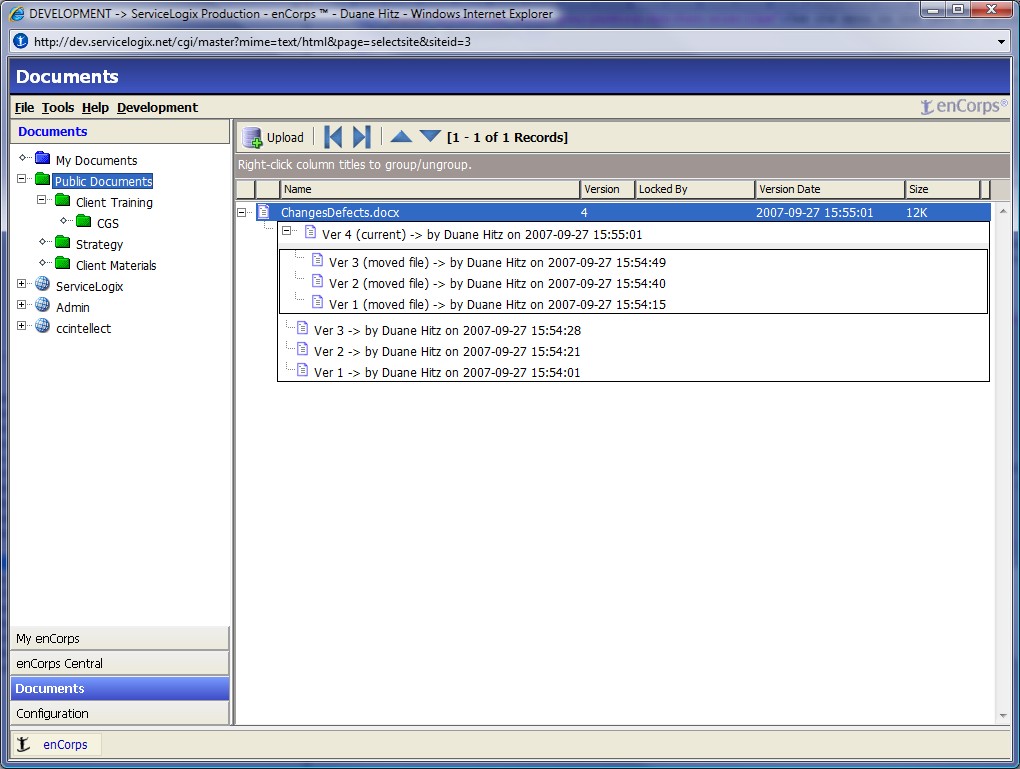The width and height of the screenshot is (1020, 769).
Task: Collapse the Client Training tree node
Action: (42, 200)
